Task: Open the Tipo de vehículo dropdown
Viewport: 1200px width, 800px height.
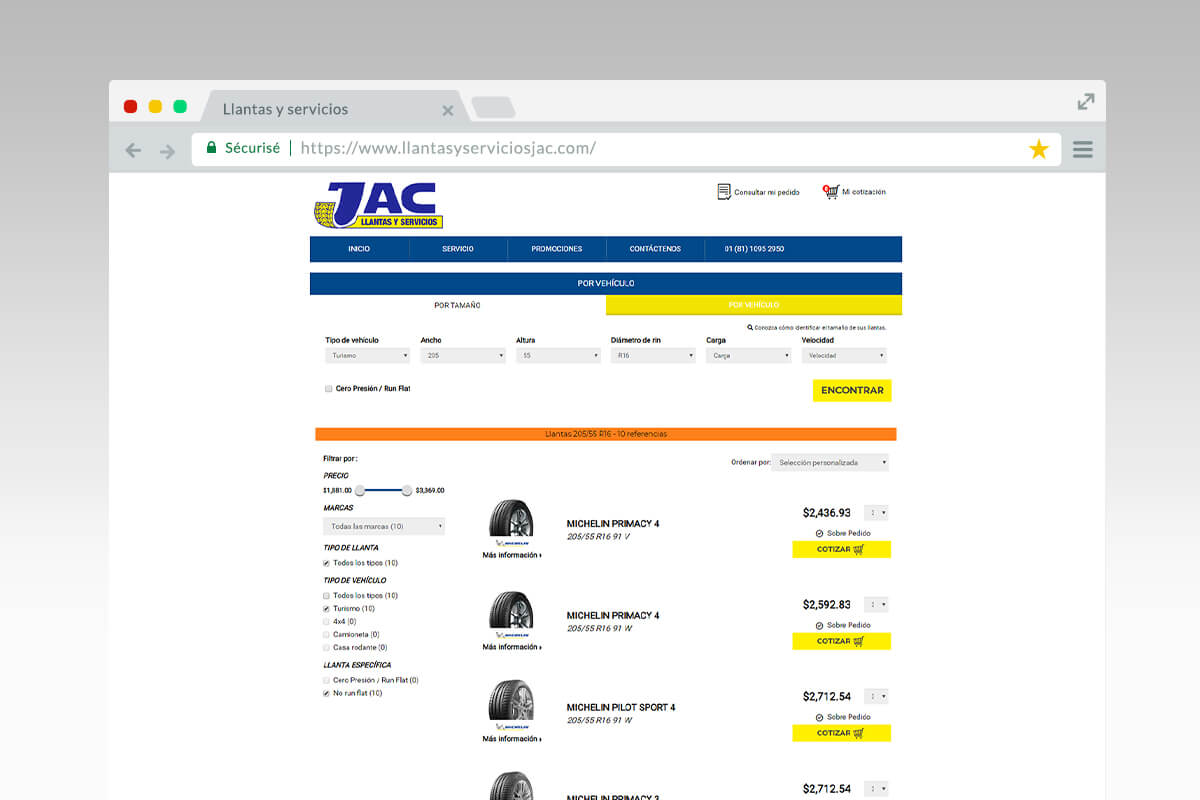Action: pyautogui.click(x=367, y=355)
